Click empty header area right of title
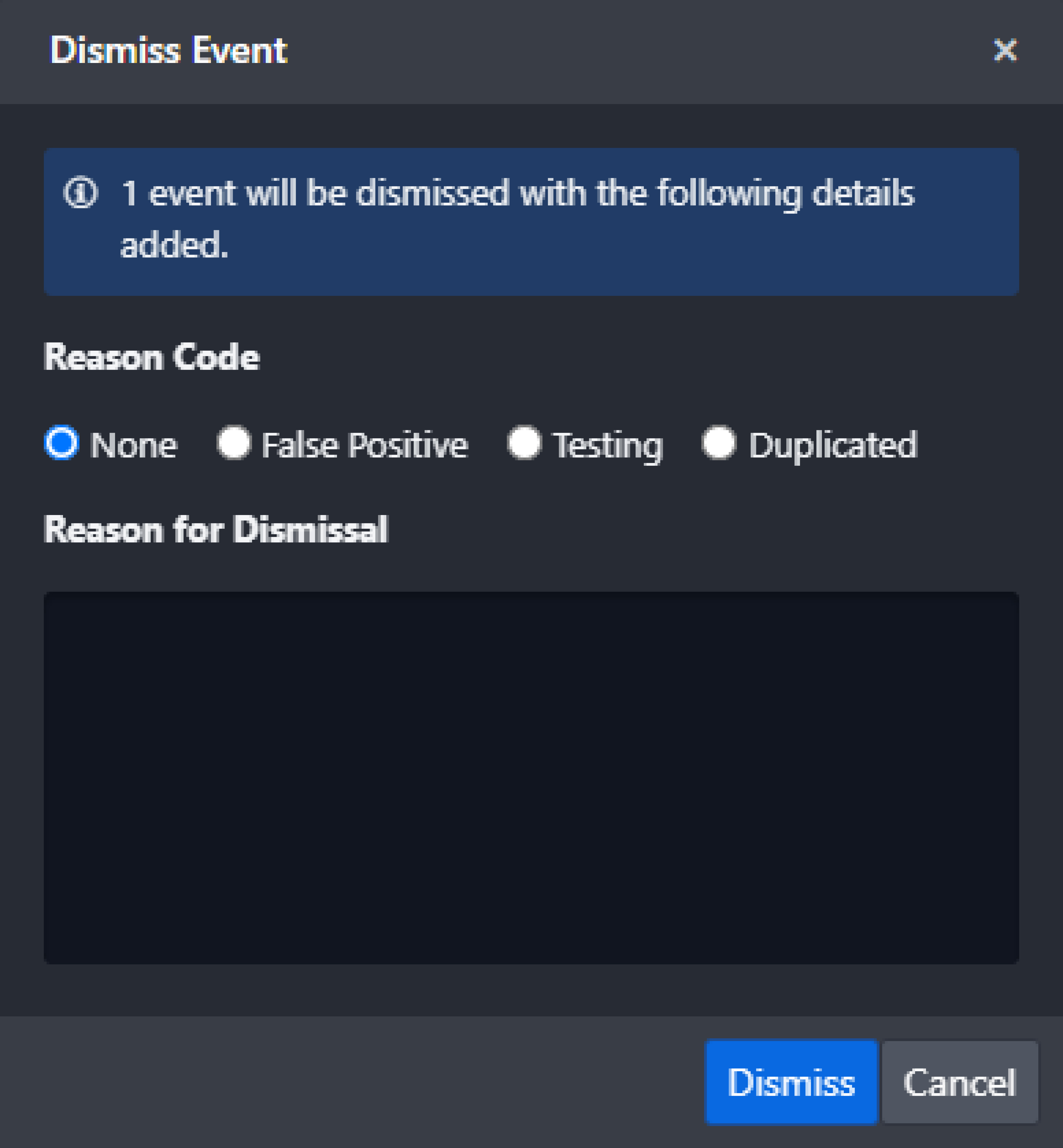 point(633,50)
